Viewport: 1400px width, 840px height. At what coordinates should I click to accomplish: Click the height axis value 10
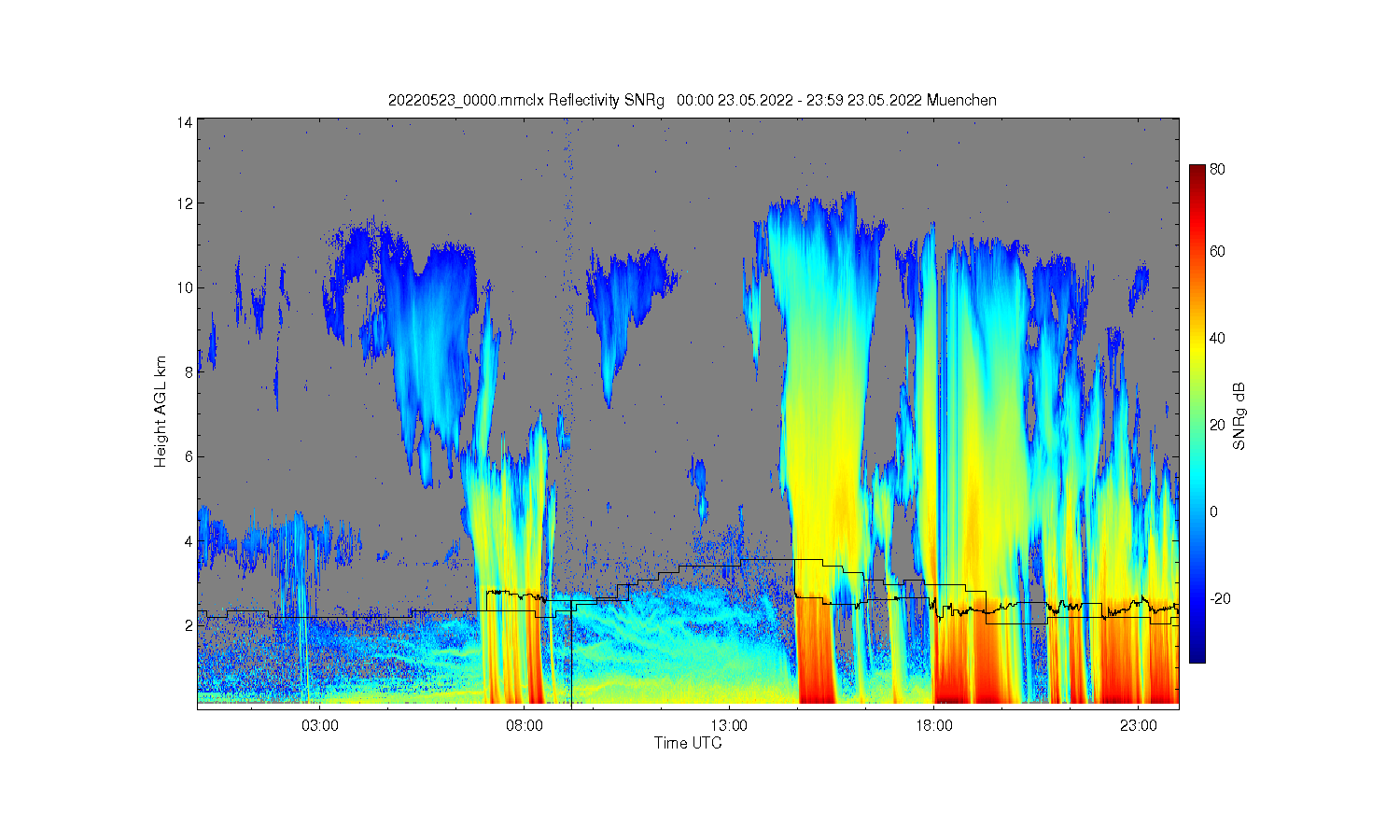coord(186,287)
